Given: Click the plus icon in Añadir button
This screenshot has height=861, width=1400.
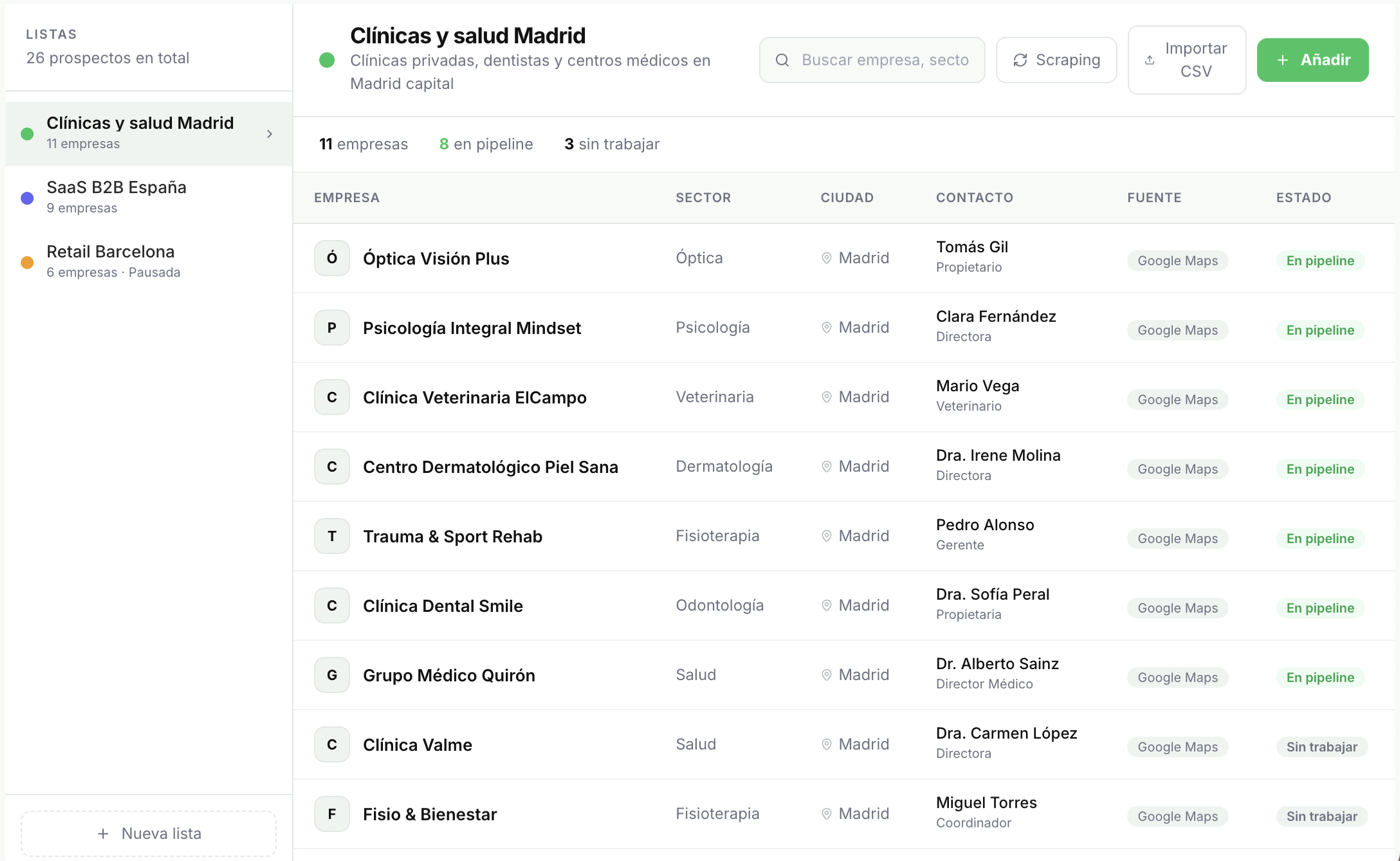Looking at the screenshot, I should coord(1282,60).
